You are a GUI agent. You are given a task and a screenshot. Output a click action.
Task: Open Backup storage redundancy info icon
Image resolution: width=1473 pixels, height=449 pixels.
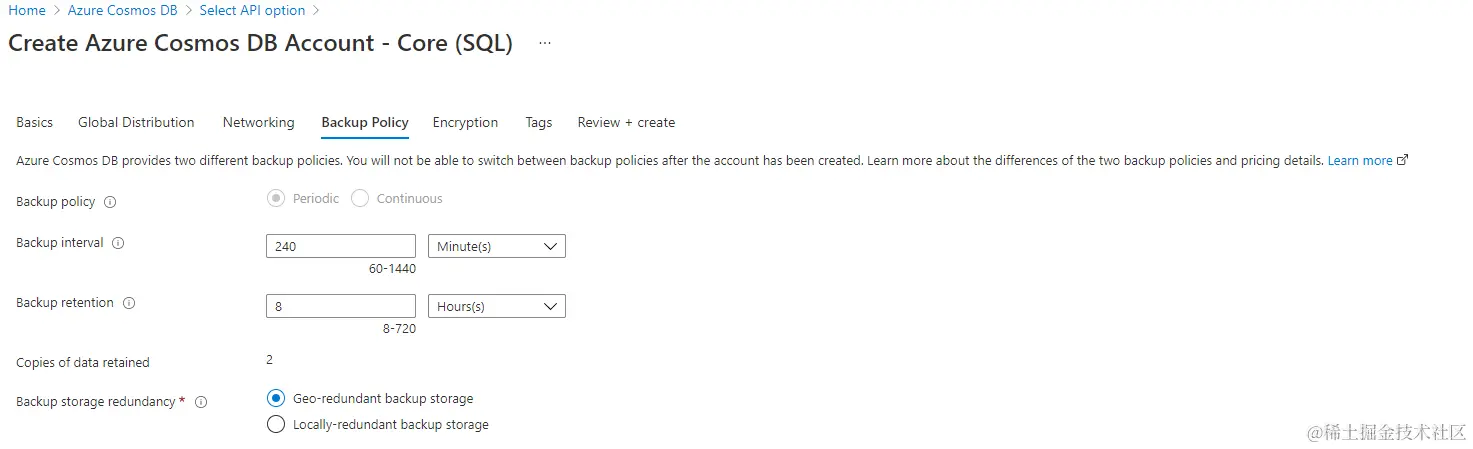pyautogui.click(x=201, y=402)
